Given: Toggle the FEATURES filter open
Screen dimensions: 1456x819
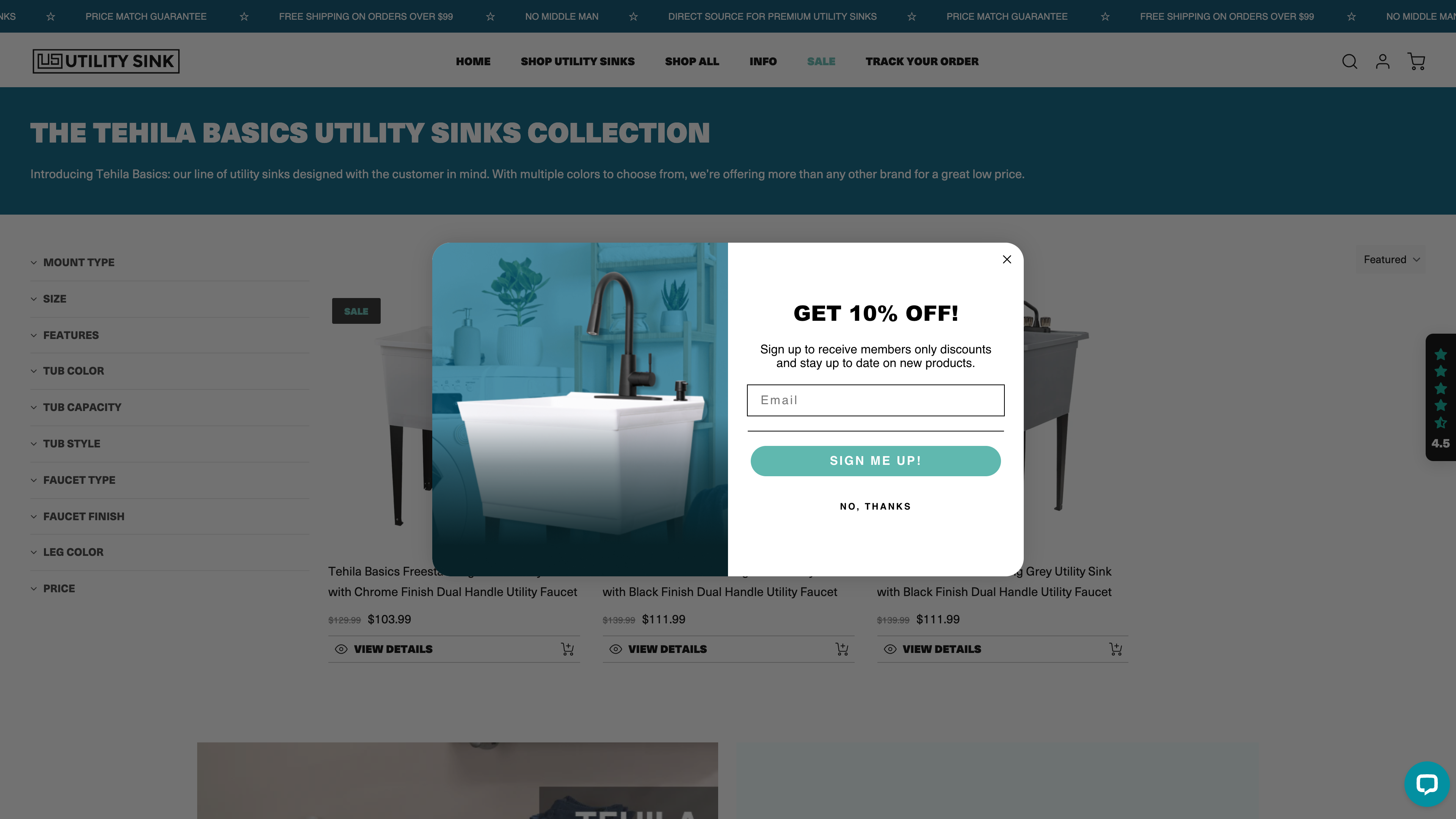Looking at the screenshot, I should click(71, 334).
